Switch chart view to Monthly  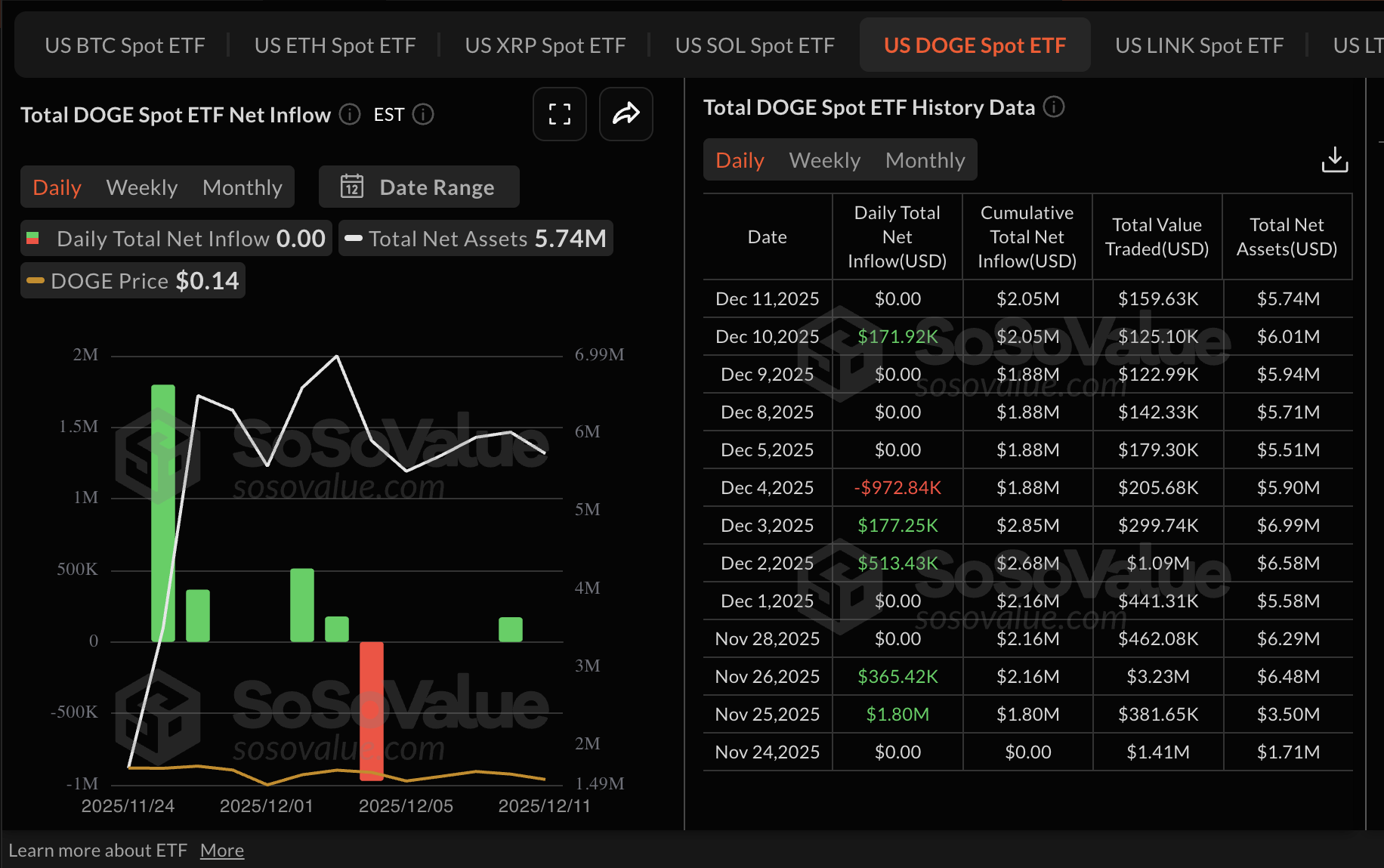pyautogui.click(x=243, y=187)
